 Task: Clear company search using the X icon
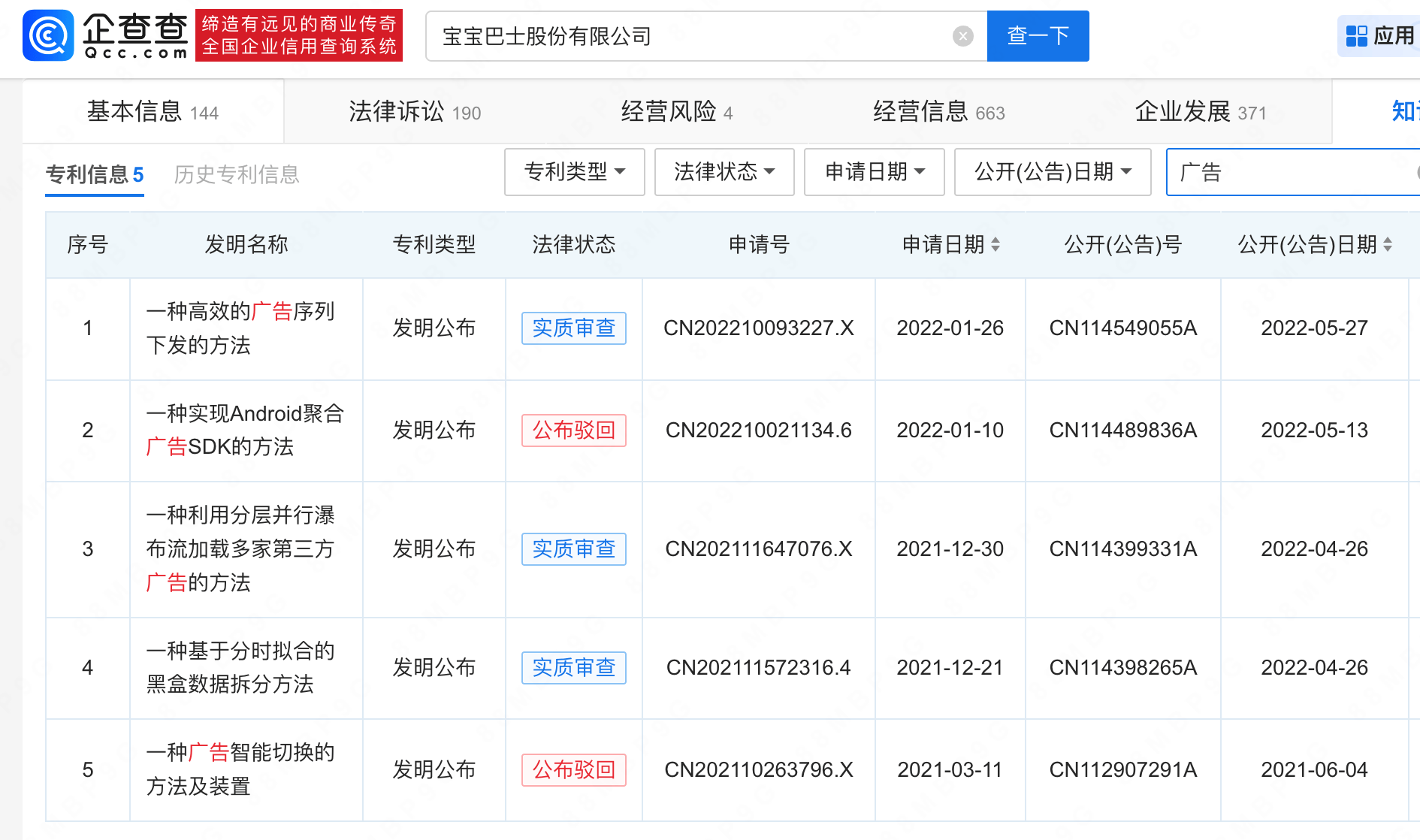click(962, 36)
